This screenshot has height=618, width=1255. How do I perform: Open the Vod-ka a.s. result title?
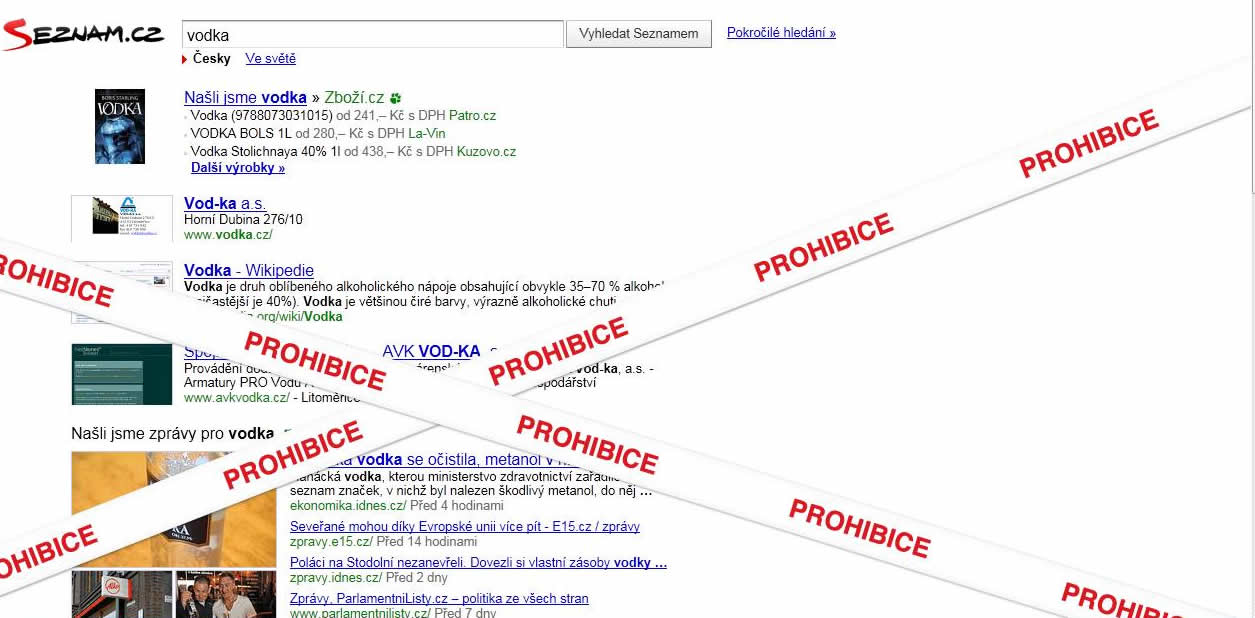click(225, 204)
